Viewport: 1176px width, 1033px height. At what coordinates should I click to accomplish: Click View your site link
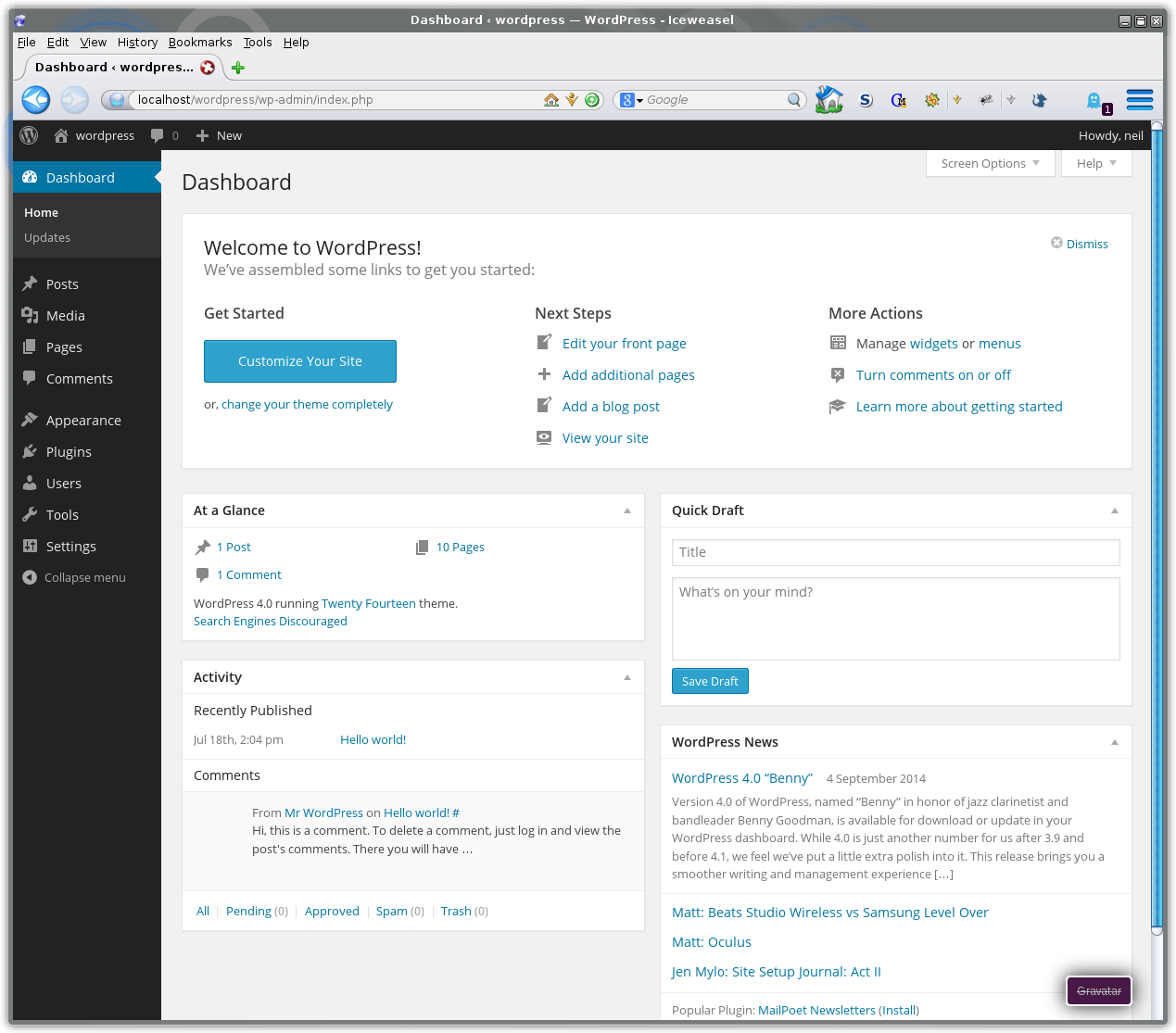(605, 438)
